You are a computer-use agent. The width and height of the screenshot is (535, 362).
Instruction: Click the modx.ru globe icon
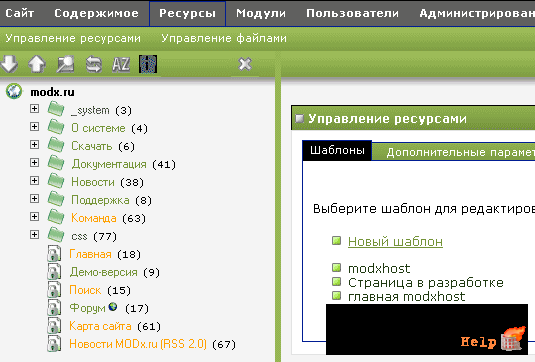tap(14, 91)
